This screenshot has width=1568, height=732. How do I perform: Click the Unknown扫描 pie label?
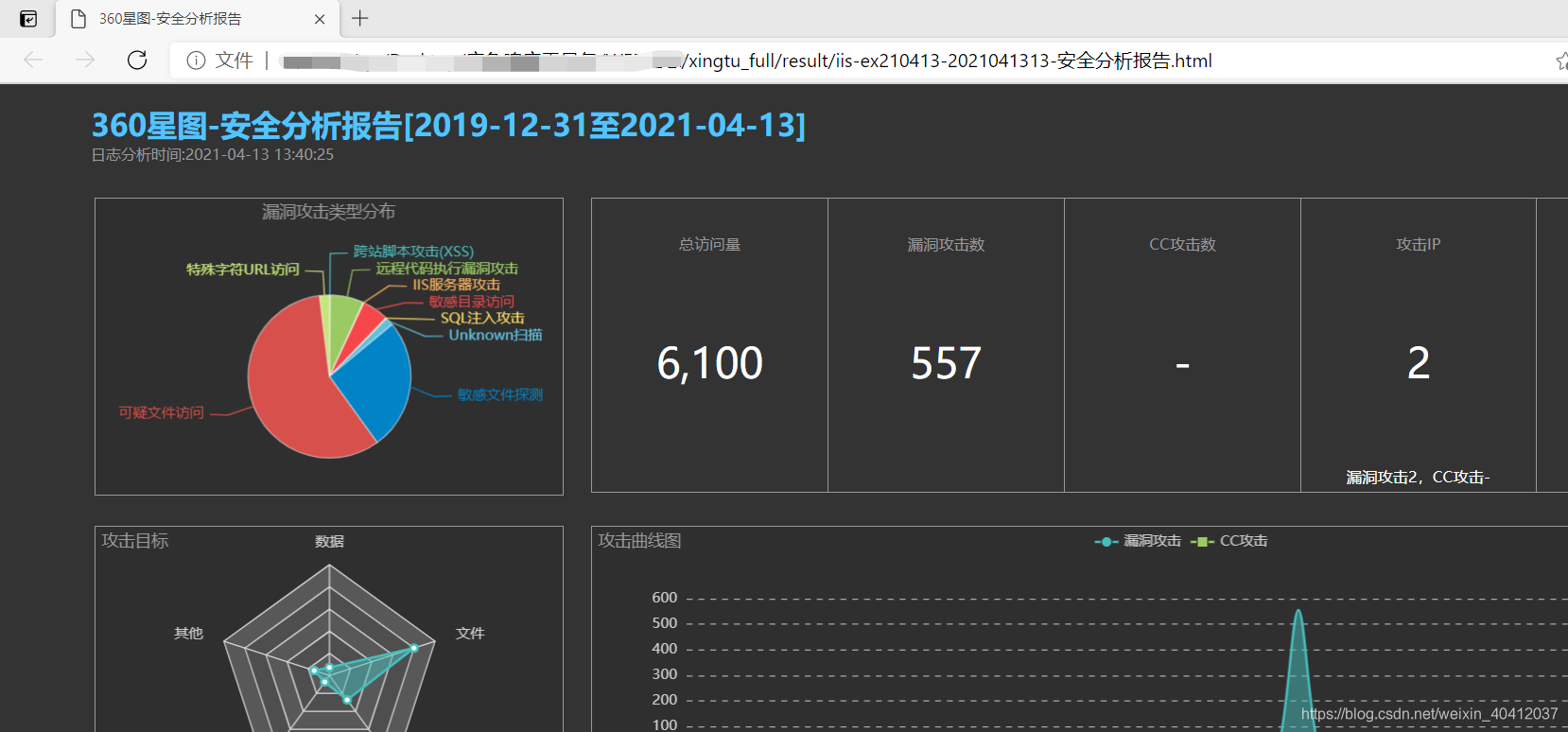pos(496,335)
